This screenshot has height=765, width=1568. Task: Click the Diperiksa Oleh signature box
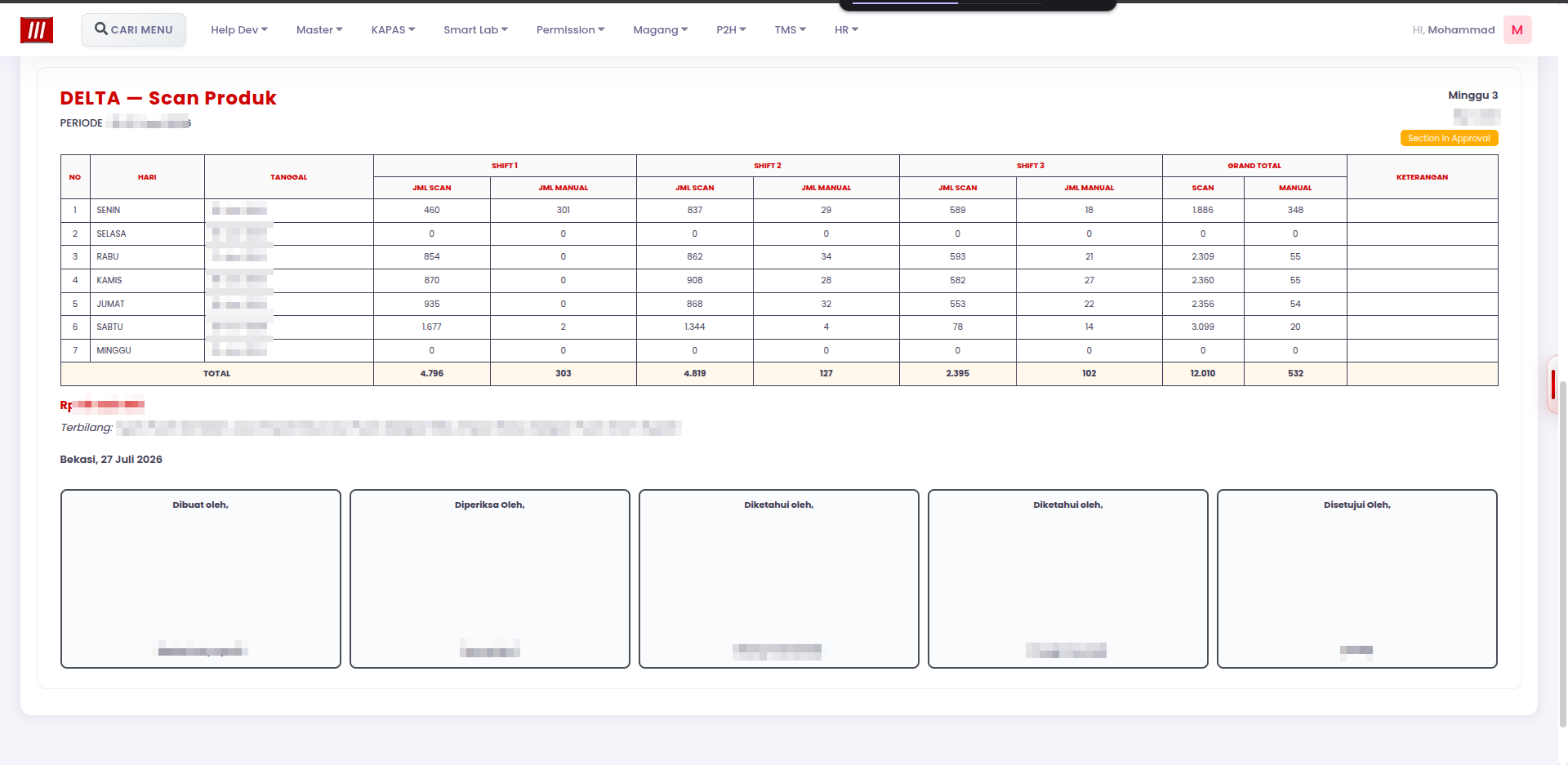(x=490, y=579)
